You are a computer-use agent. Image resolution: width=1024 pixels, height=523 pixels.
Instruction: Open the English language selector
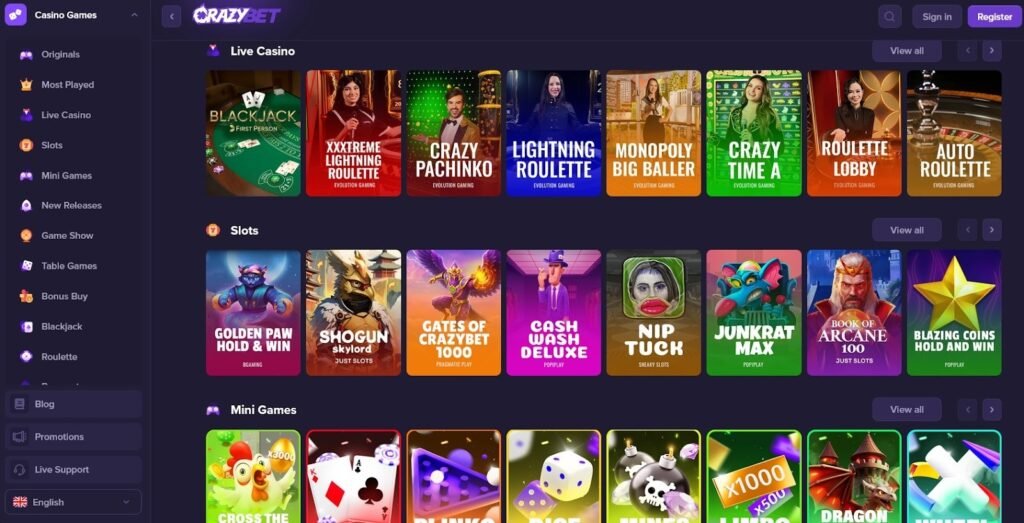pos(73,502)
